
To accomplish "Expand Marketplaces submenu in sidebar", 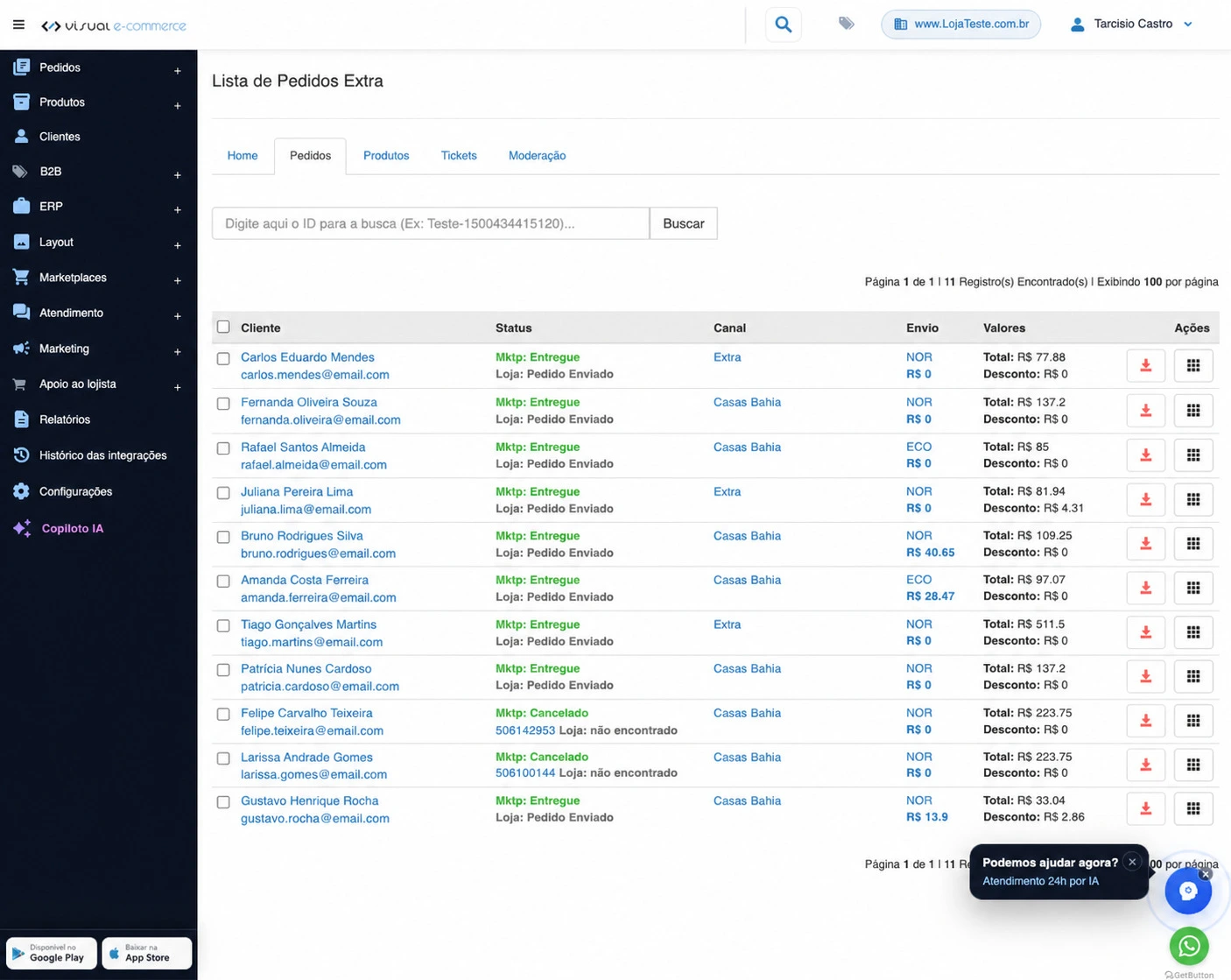I will [x=177, y=280].
